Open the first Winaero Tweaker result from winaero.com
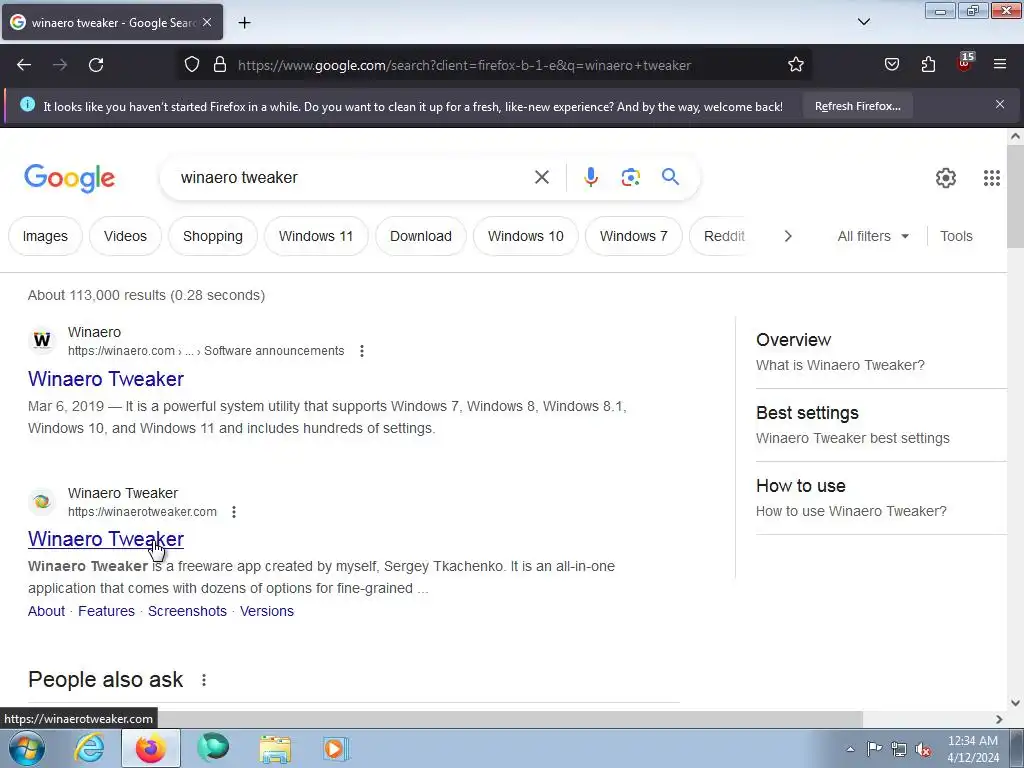 click(106, 379)
